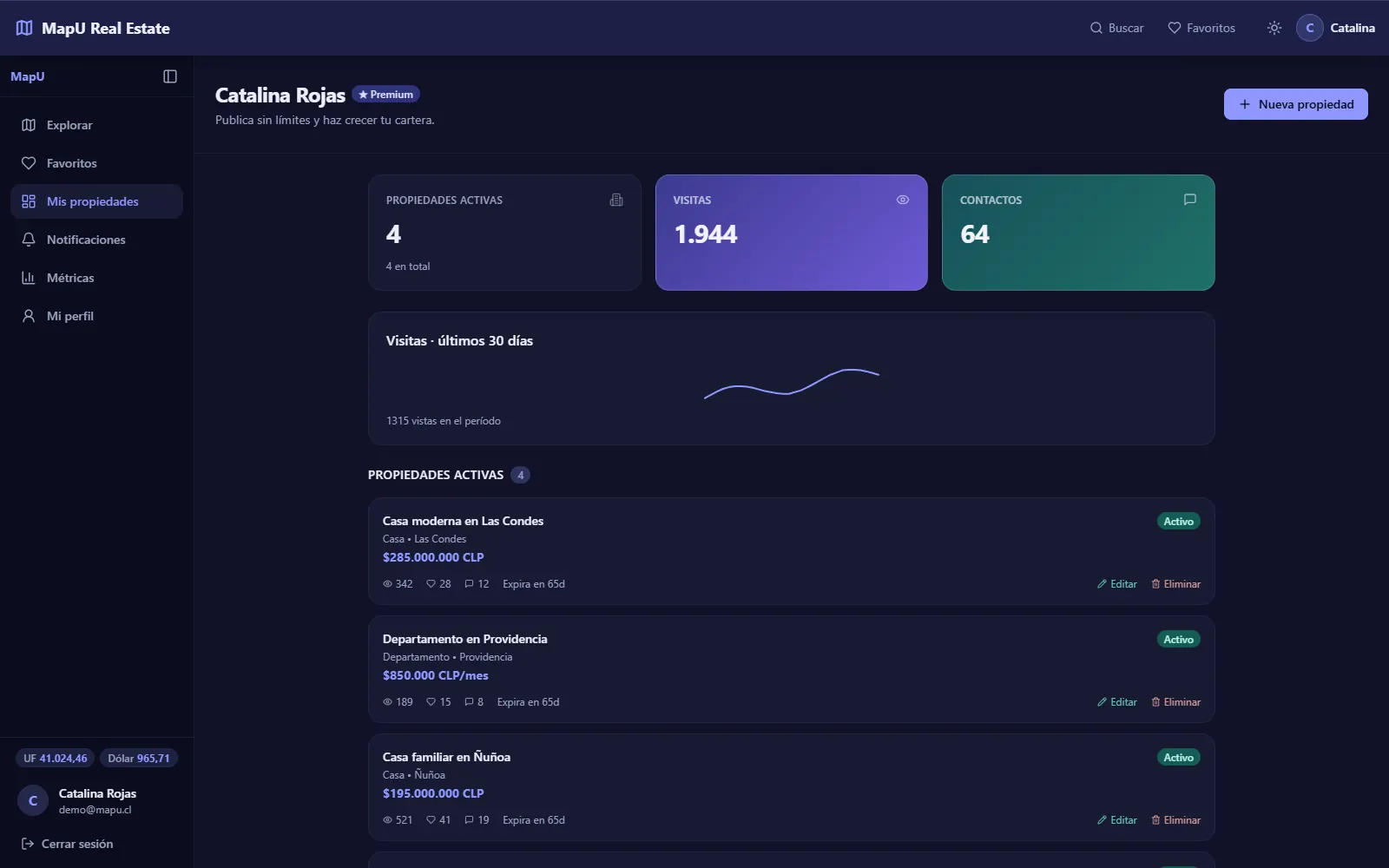
Task: Open Favoritos in the sidebar
Action: click(96, 163)
